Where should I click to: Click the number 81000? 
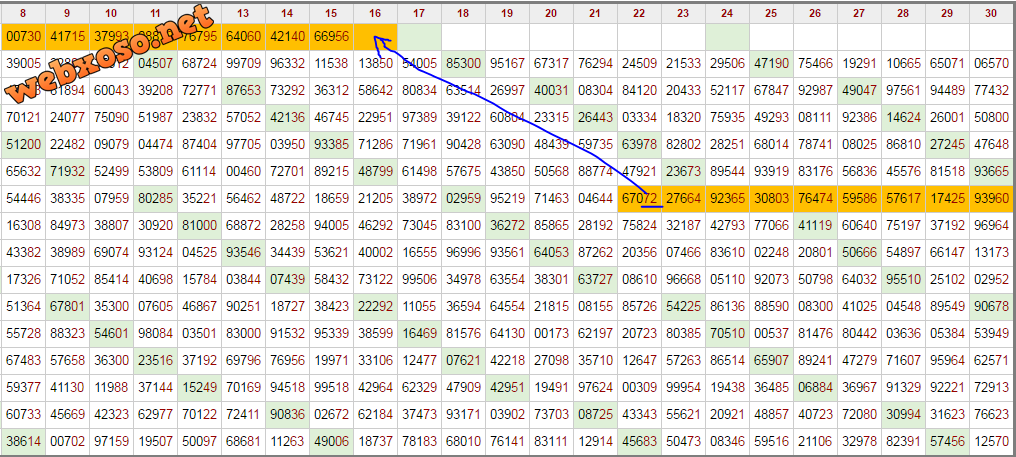click(x=200, y=227)
